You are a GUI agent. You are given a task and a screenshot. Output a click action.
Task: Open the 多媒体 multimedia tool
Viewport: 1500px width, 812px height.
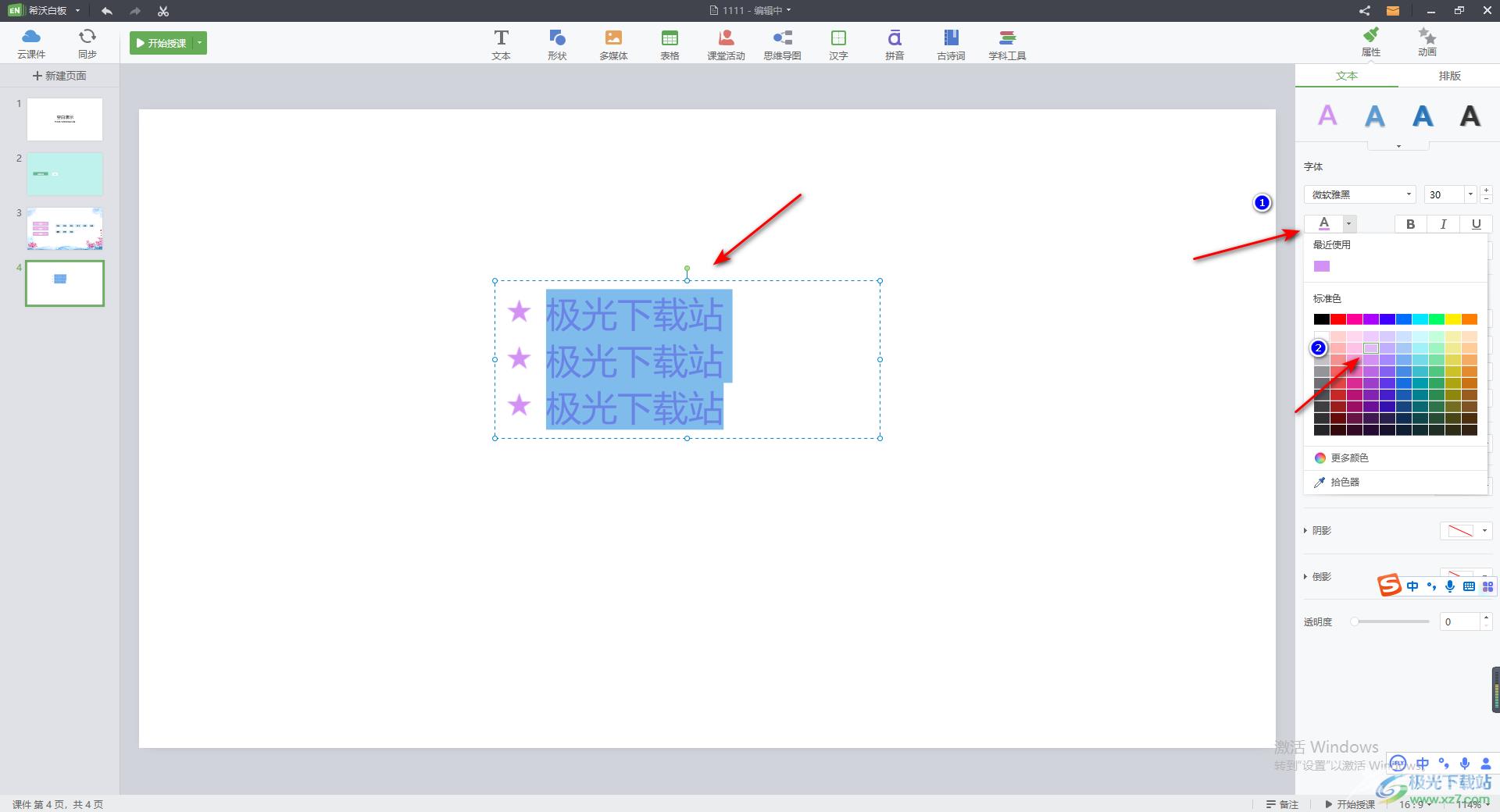pos(613,45)
